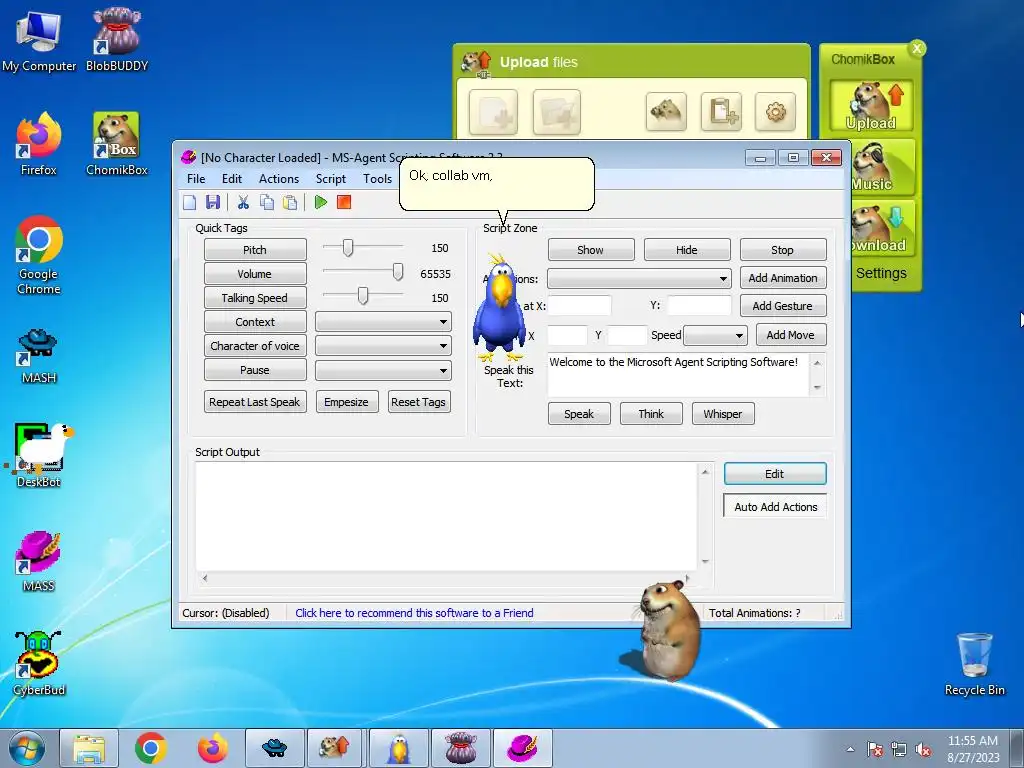Click Repeat Last Speak button
Screen dimensions: 1024x768
pyautogui.click(x=255, y=402)
